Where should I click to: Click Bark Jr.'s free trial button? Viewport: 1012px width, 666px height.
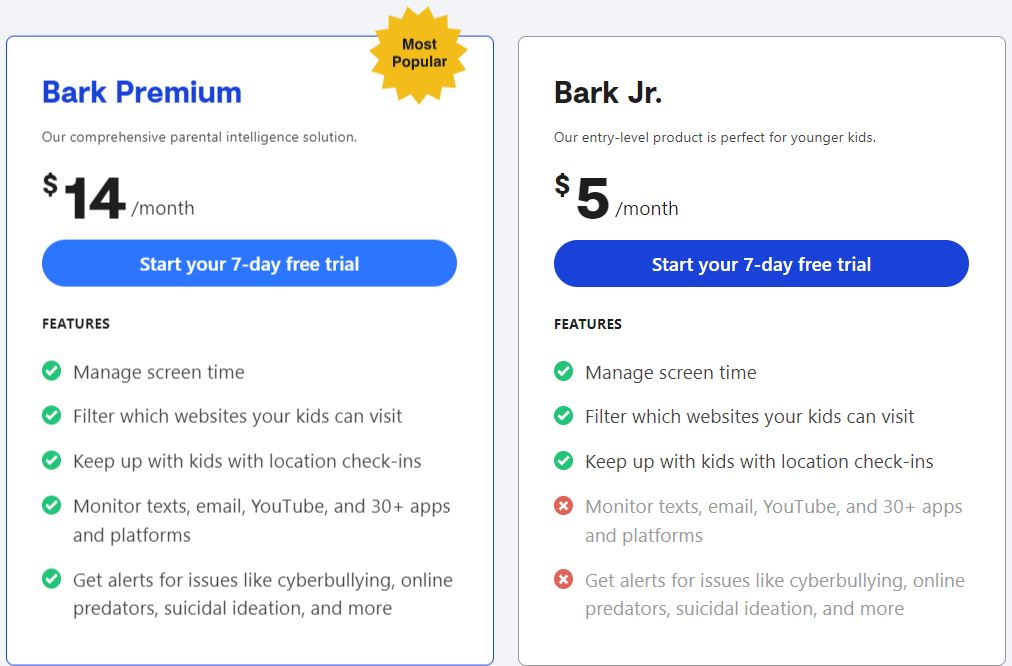click(761, 265)
